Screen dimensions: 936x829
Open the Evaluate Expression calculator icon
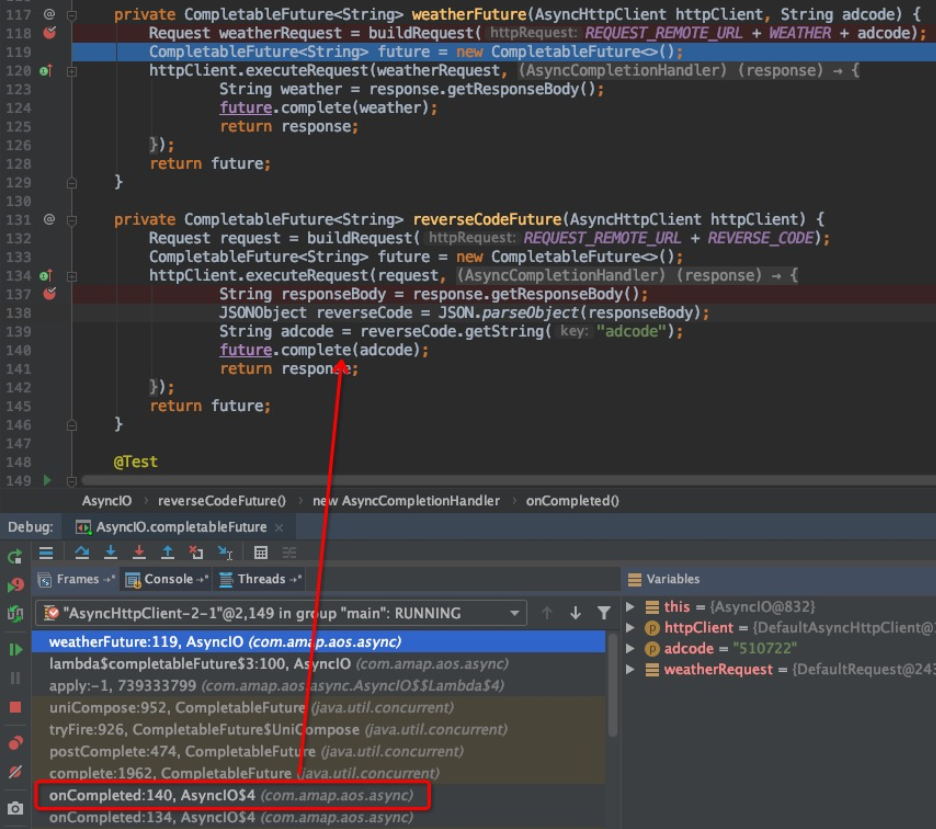(260, 553)
